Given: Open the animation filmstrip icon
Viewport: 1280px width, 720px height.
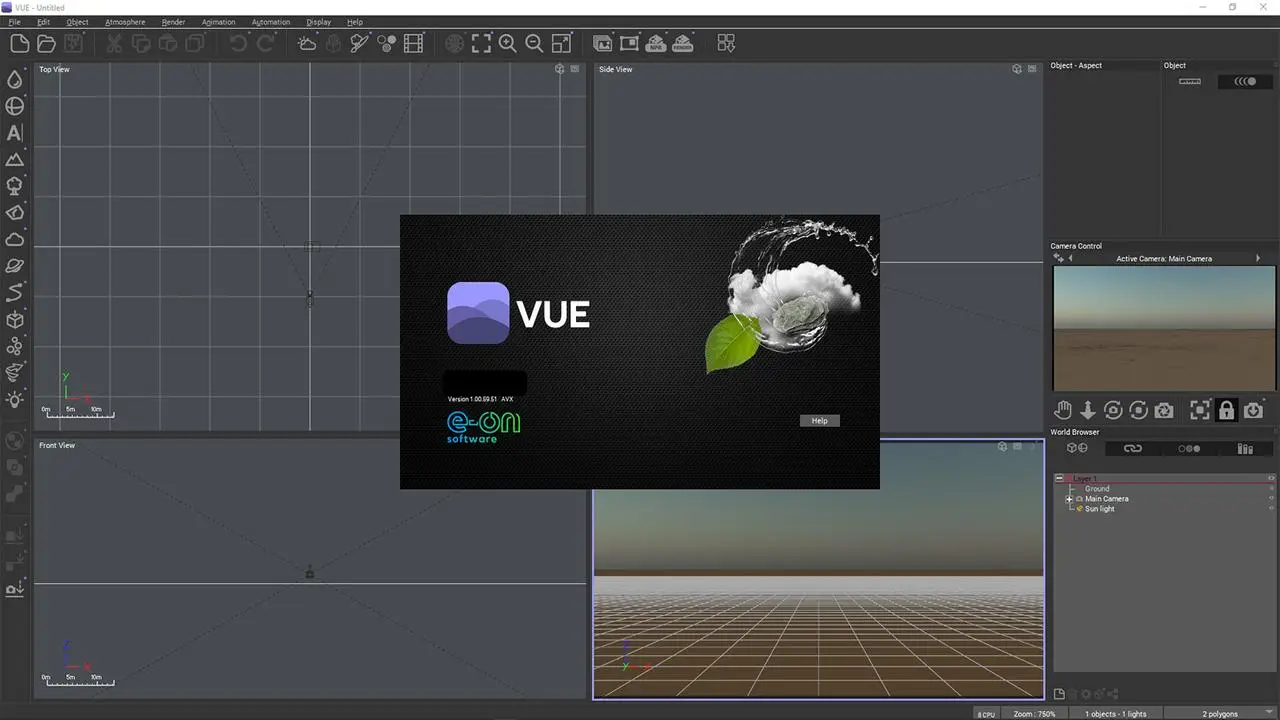Looking at the screenshot, I should pos(413,43).
